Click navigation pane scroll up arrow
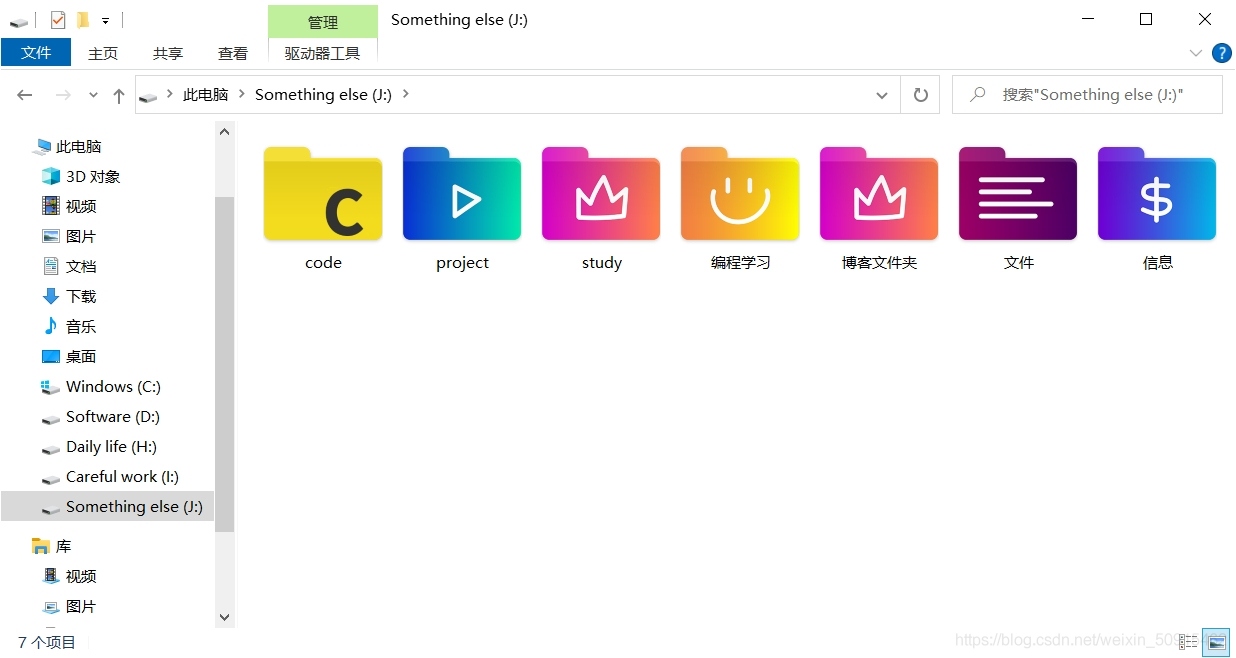 [x=225, y=132]
